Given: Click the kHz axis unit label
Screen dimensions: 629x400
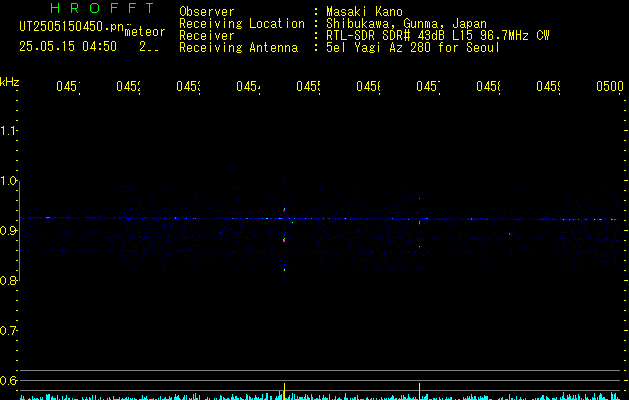Looking at the screenshot, I should point(9,82).
